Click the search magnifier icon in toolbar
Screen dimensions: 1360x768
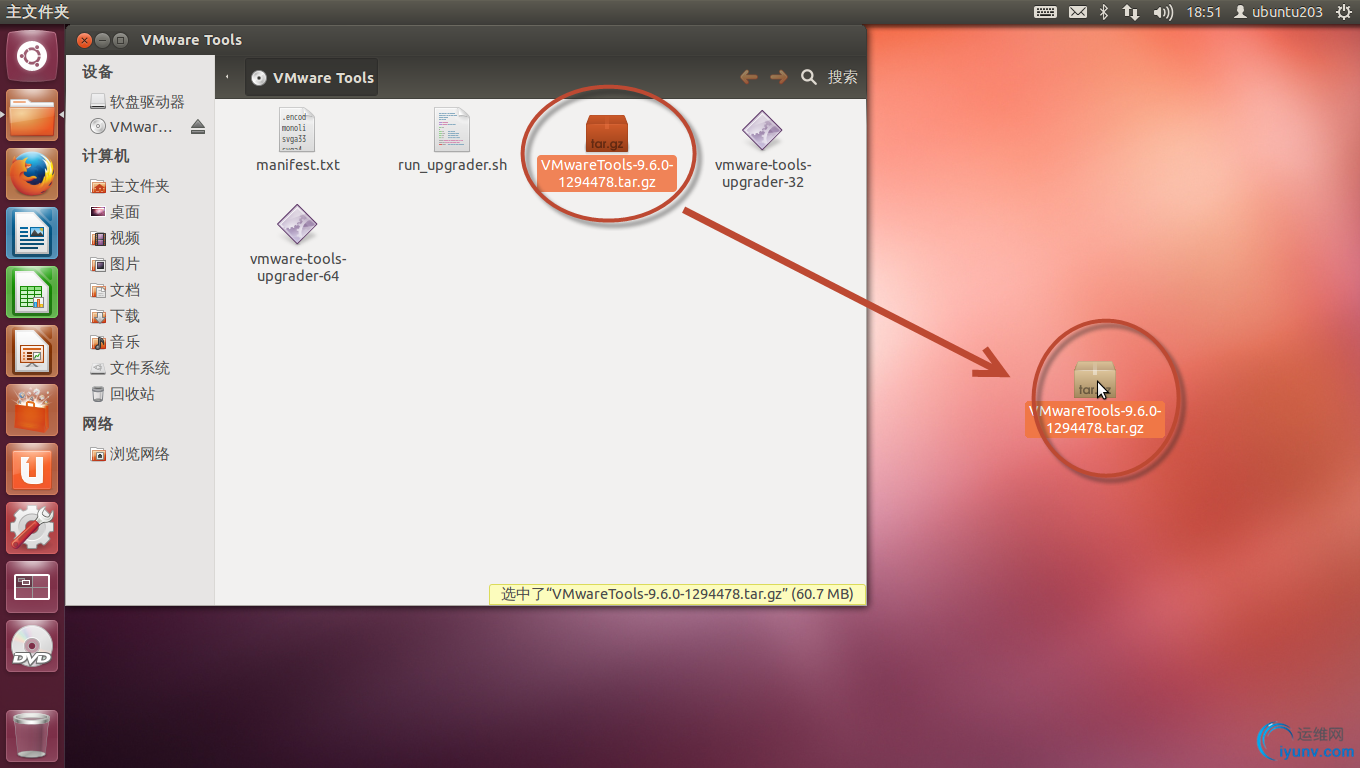(809, 77)
